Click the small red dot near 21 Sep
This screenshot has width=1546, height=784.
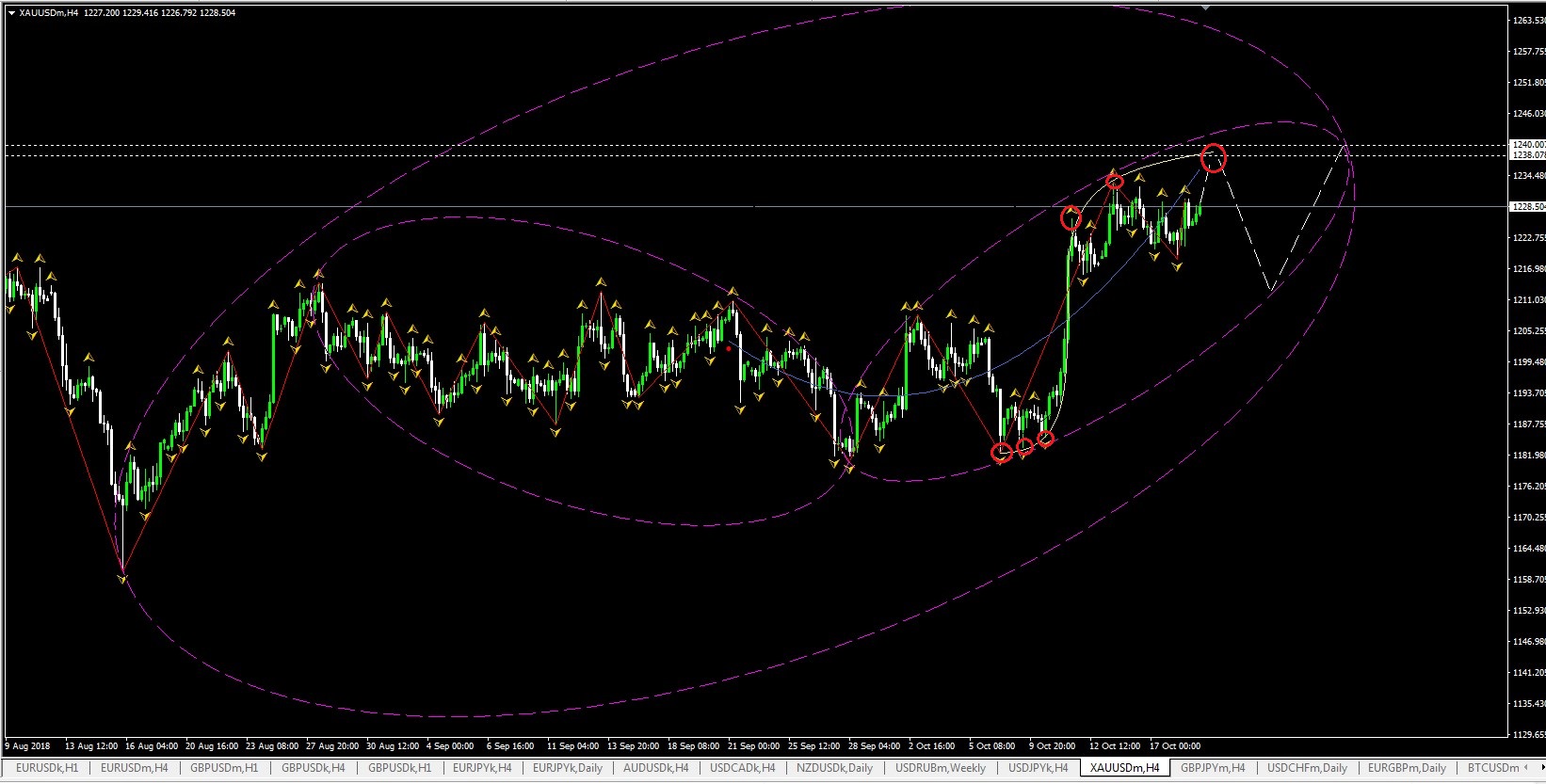tap(729, 349)
